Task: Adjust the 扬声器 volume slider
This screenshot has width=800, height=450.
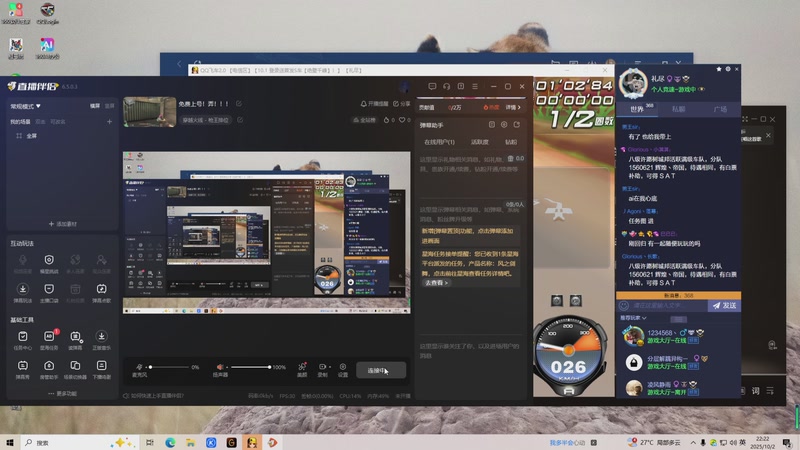Action: 249,367
